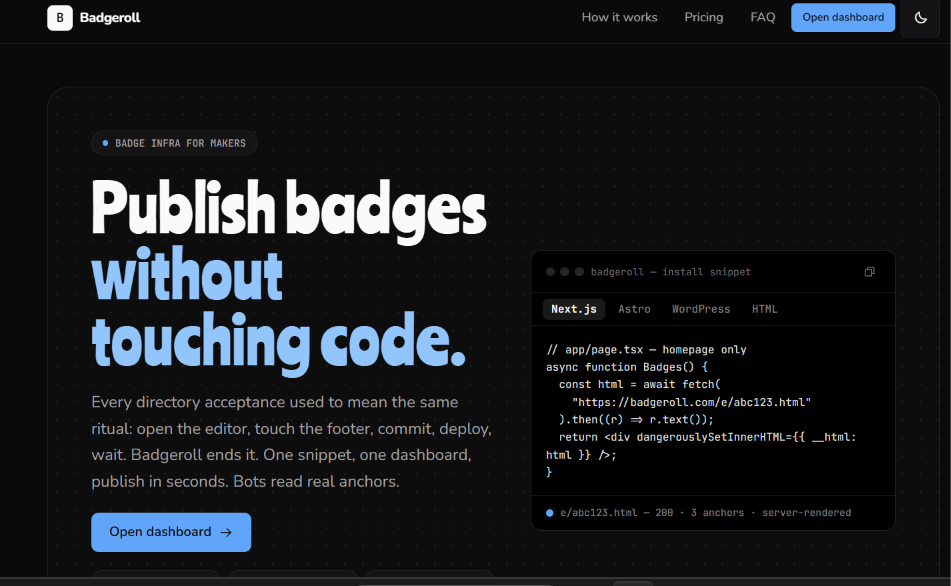951x586 pixels.
Task: Toggle dark mode with the moon icon
Action: coord(920,18)
